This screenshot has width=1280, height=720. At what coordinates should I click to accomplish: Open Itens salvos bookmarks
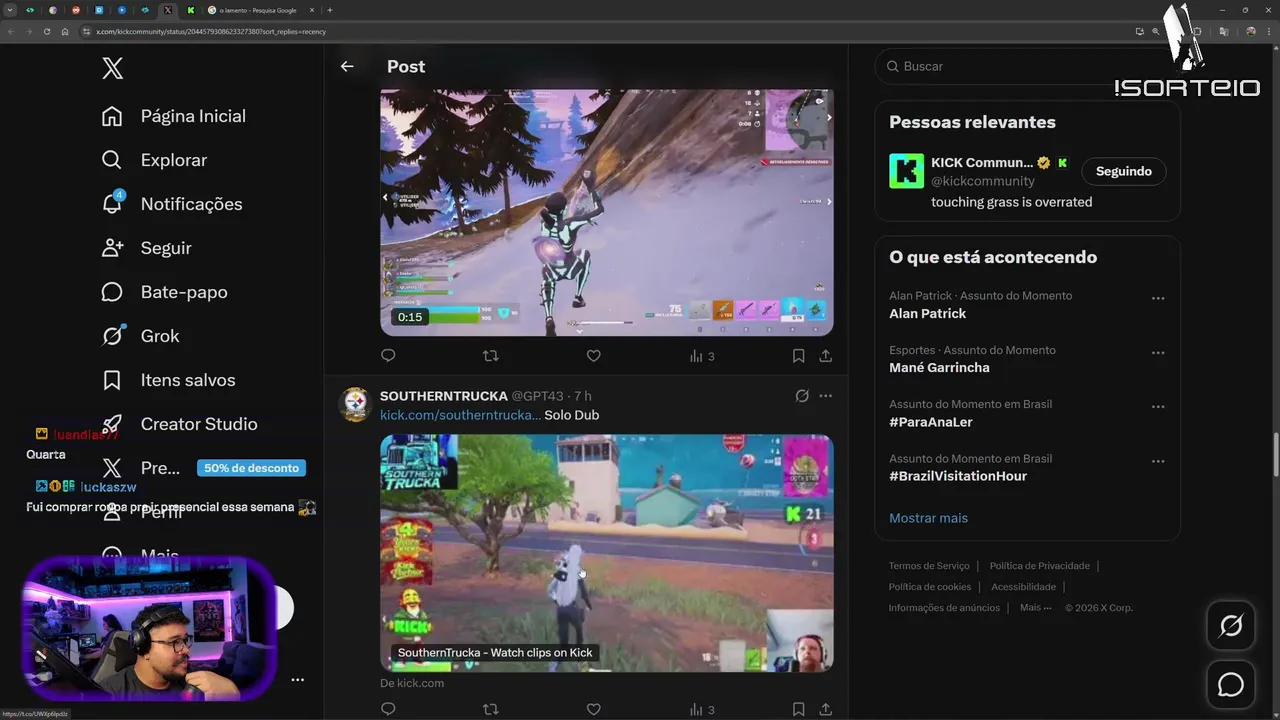(x=168, y=380)
